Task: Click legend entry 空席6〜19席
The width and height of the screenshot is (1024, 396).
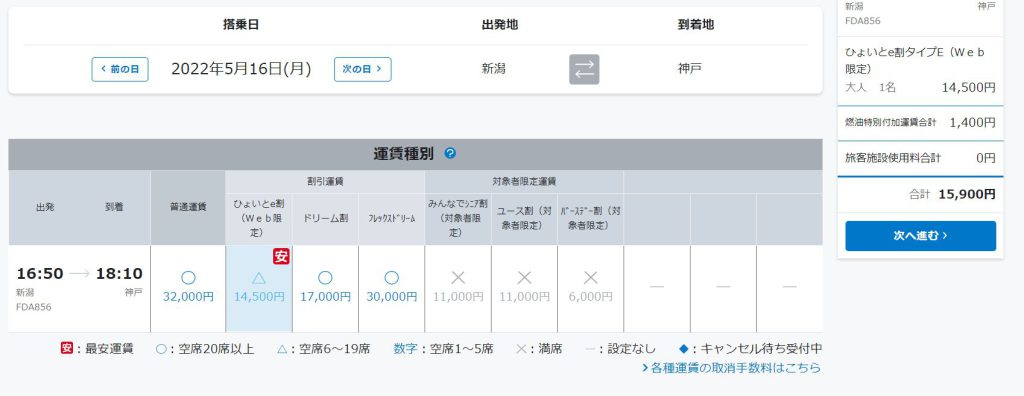Action: click(323, 349)
